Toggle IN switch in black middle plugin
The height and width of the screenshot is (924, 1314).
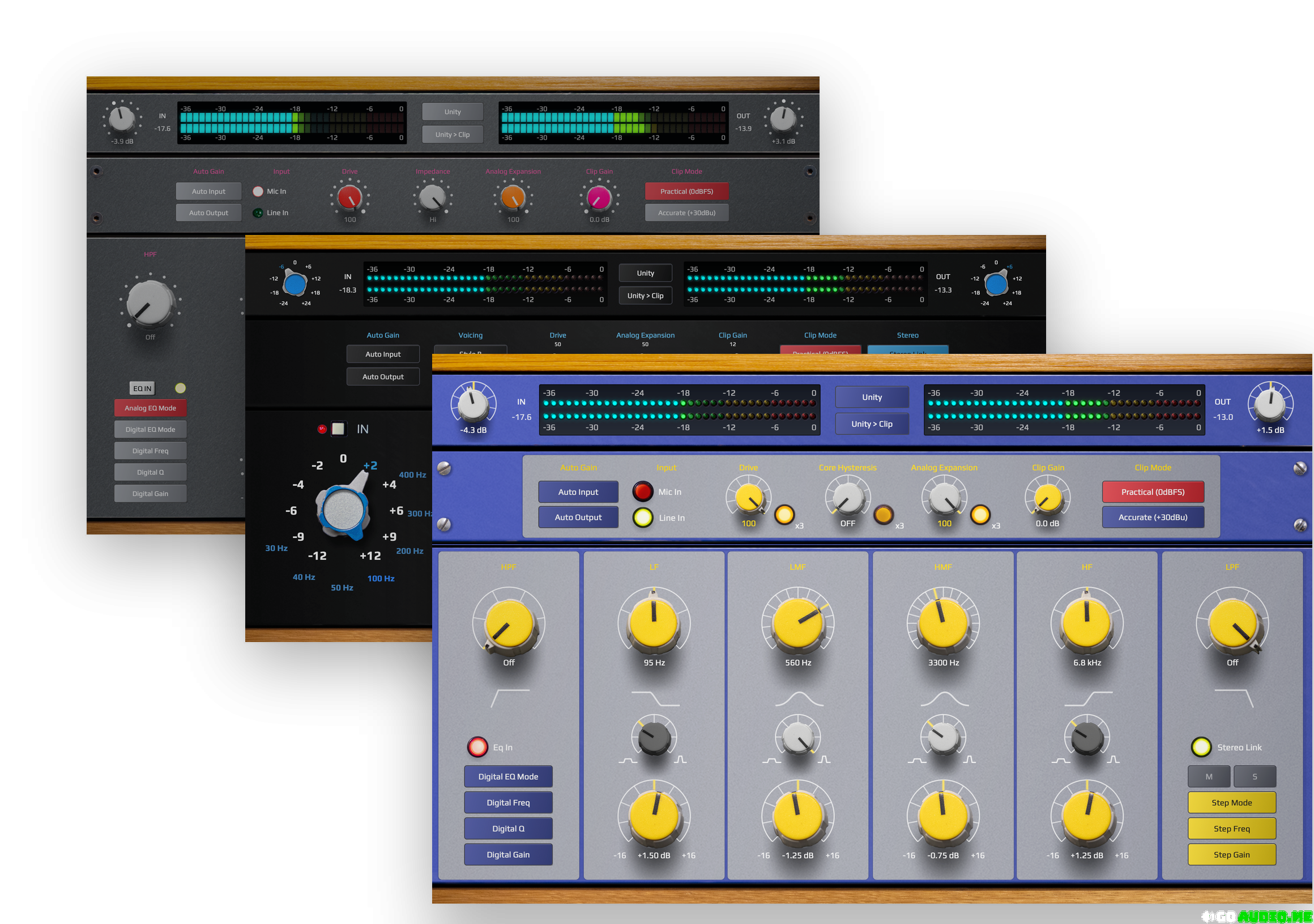coord(338,429)
